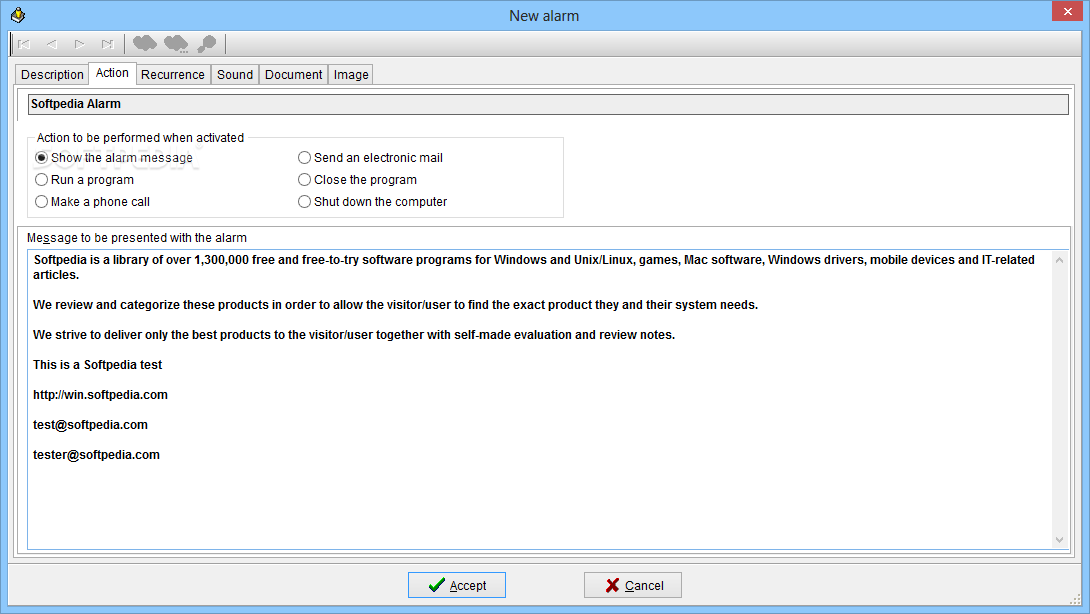Click the Softpedia Alarm title field
This screenshot has width=1090, height=614.
(x=548, y=104)
